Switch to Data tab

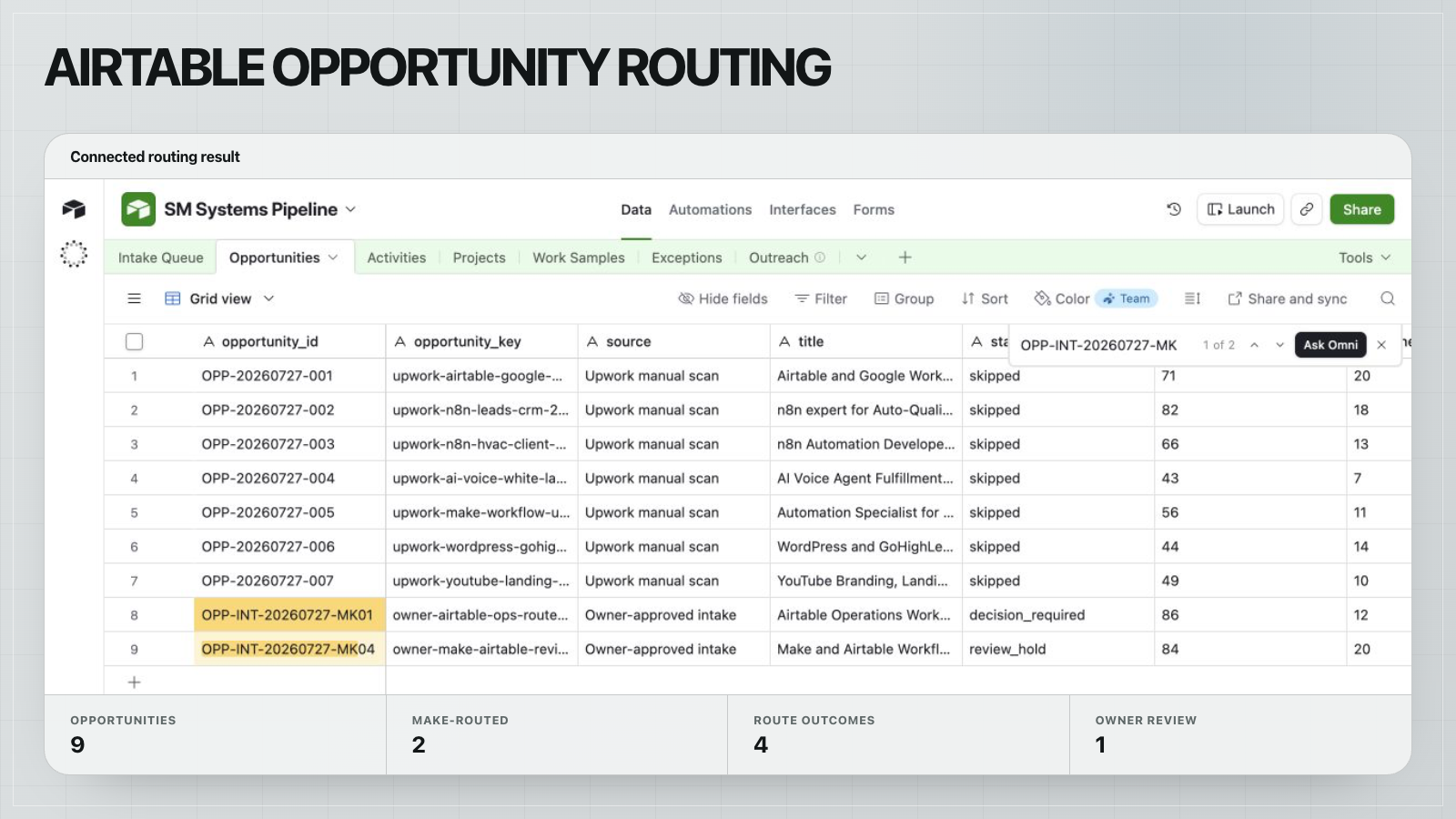(x=636, y=209)
